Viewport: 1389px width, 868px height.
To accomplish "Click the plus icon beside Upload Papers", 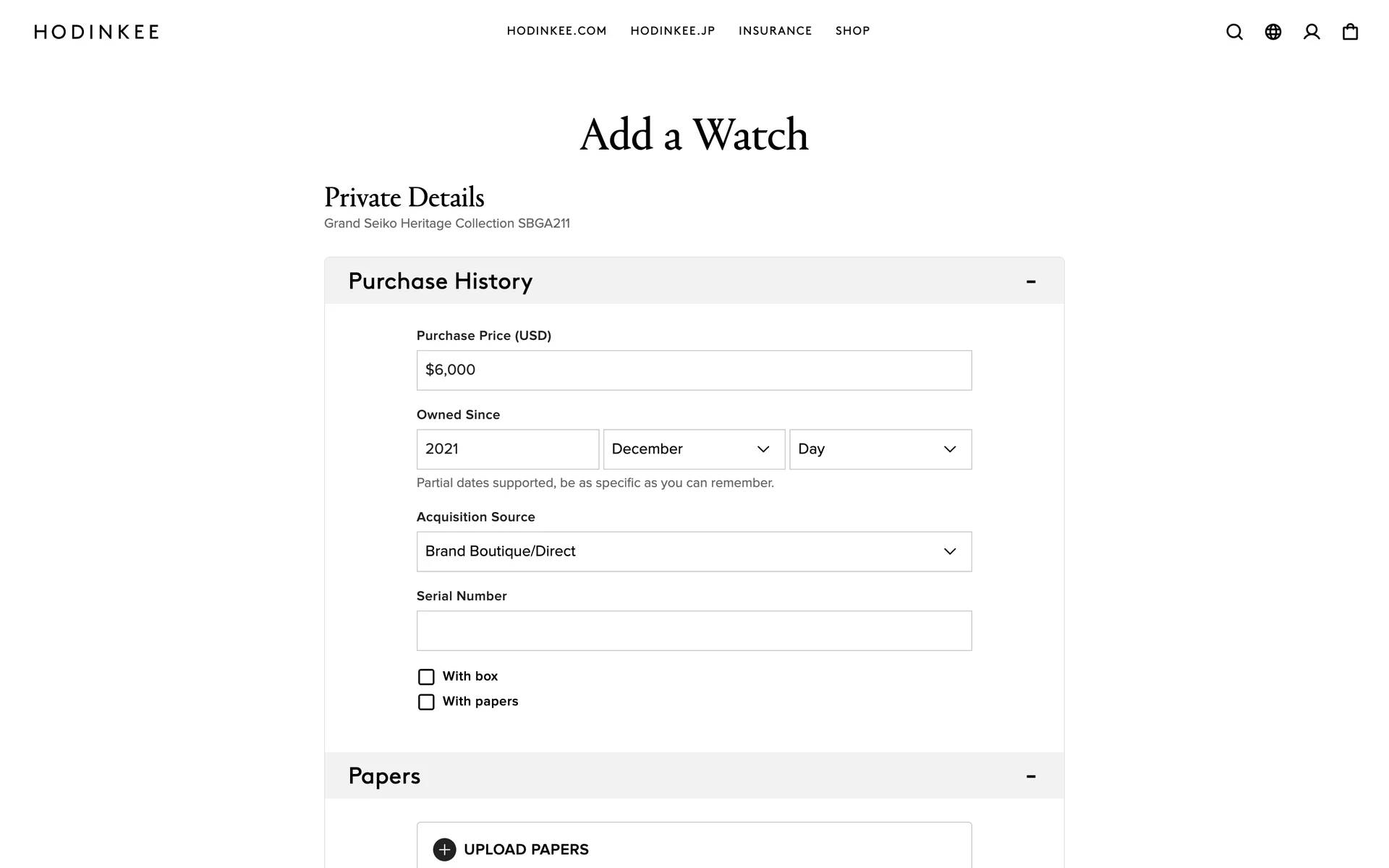I will click(x=444, y=849).
